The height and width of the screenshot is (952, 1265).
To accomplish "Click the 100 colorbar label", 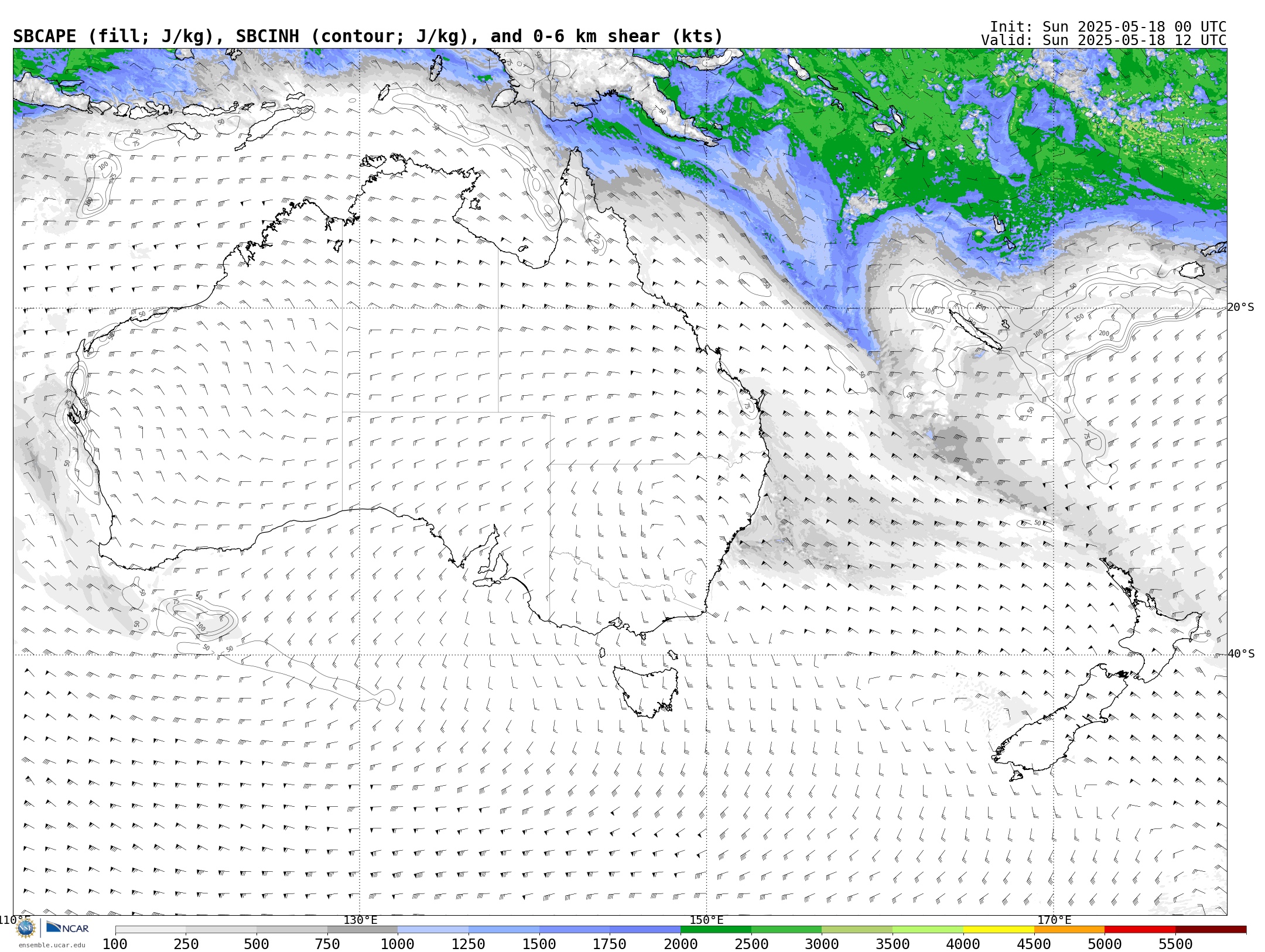I will (115, 944).
